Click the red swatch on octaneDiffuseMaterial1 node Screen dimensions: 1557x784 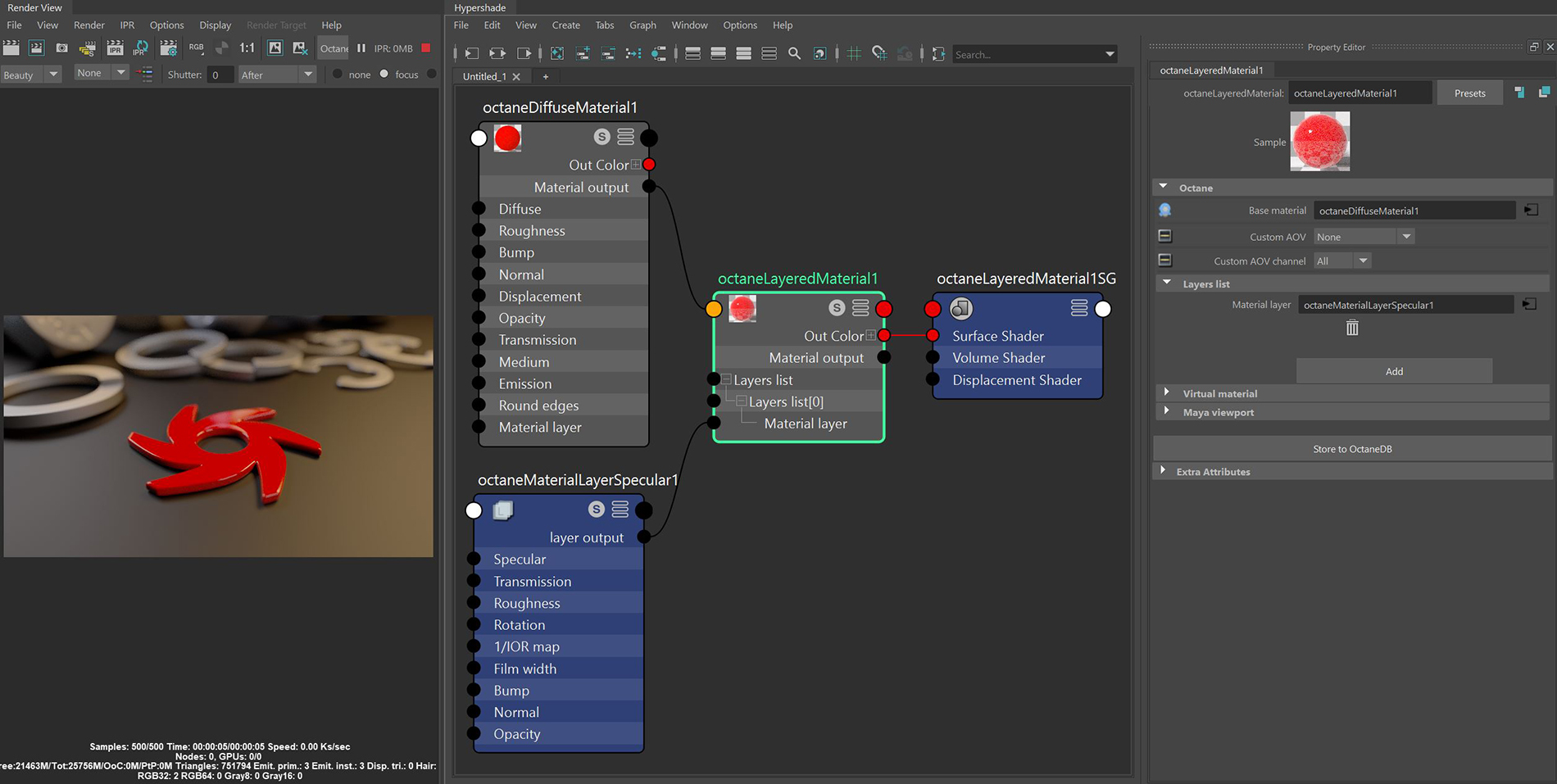pyautogui.click(x=507, y=138)
